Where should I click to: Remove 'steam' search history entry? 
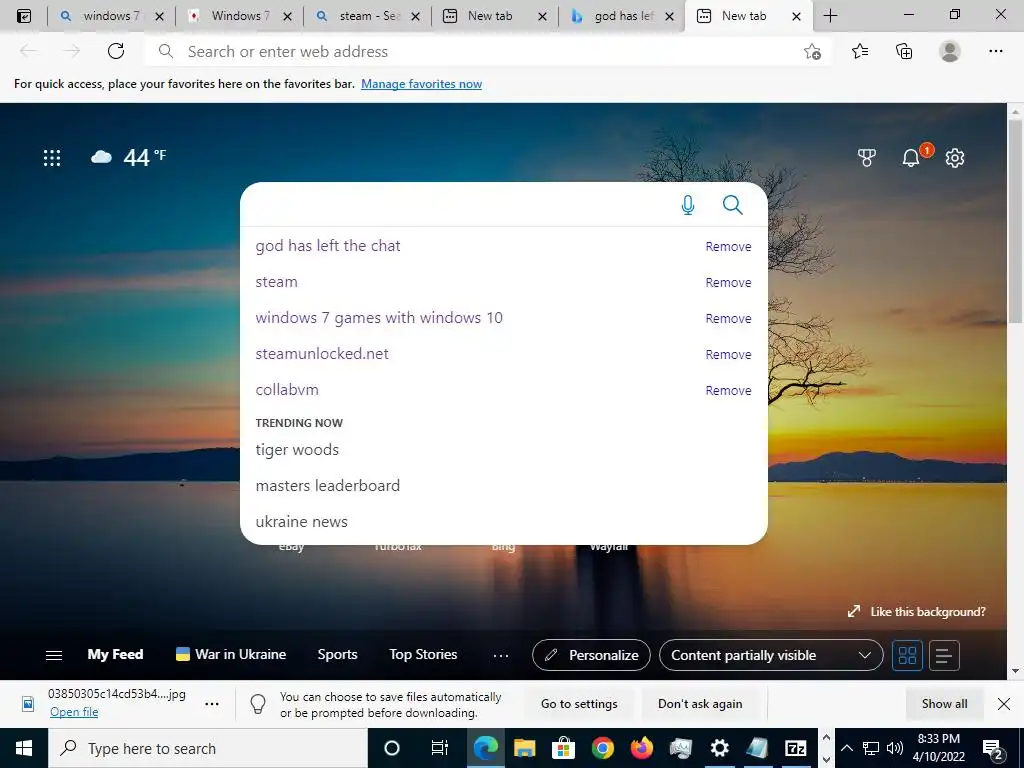(728, 282)
